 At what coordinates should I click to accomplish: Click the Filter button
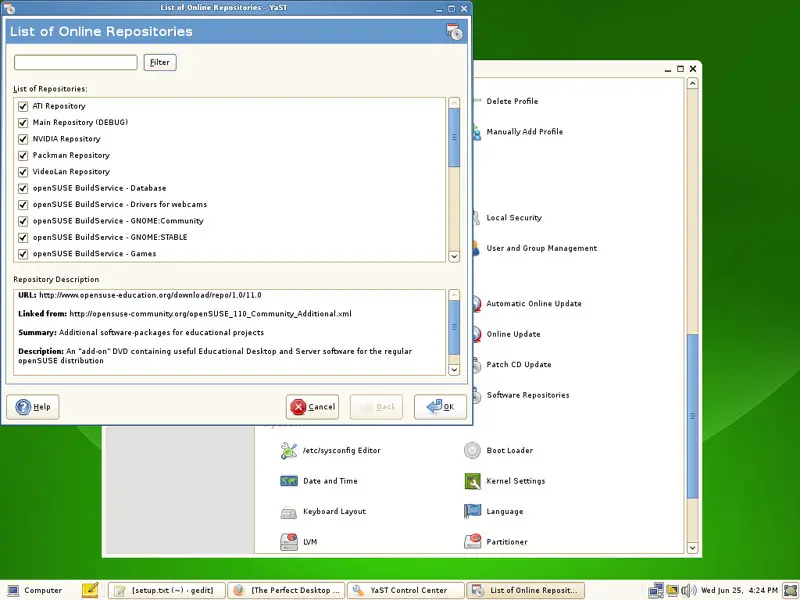(x=160, y=62)
